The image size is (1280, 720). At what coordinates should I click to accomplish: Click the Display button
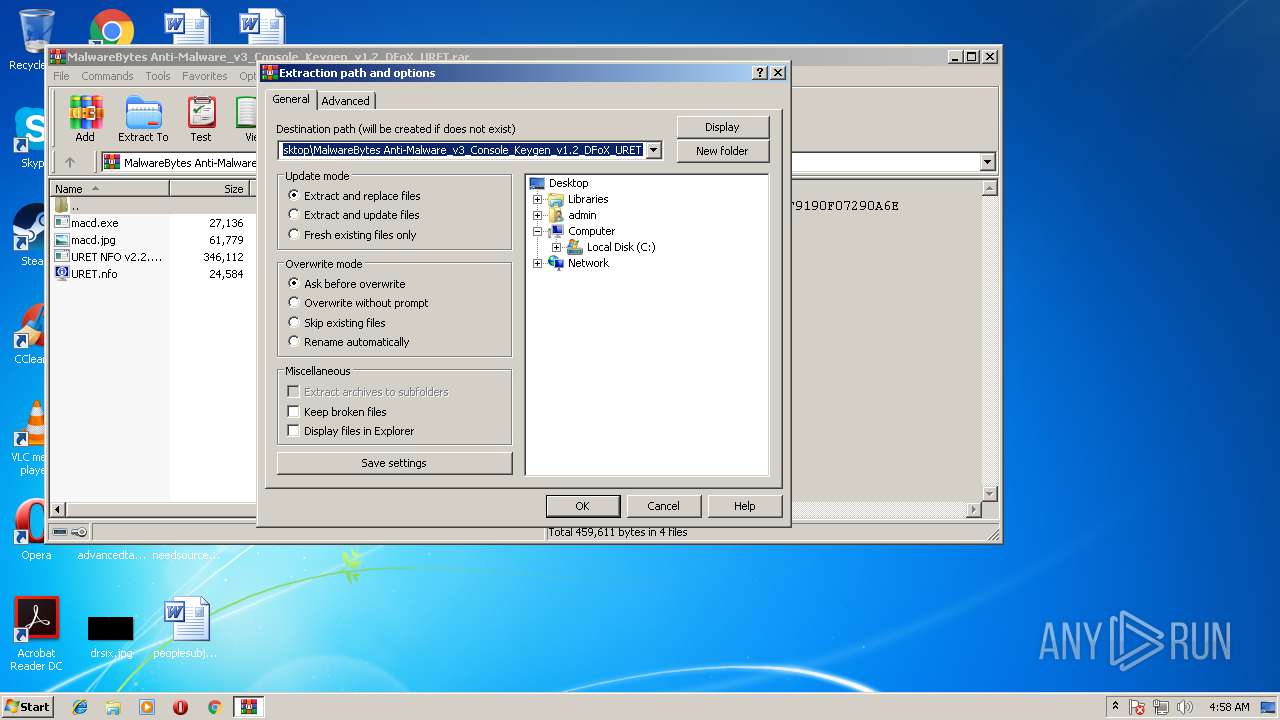[722, 127]
